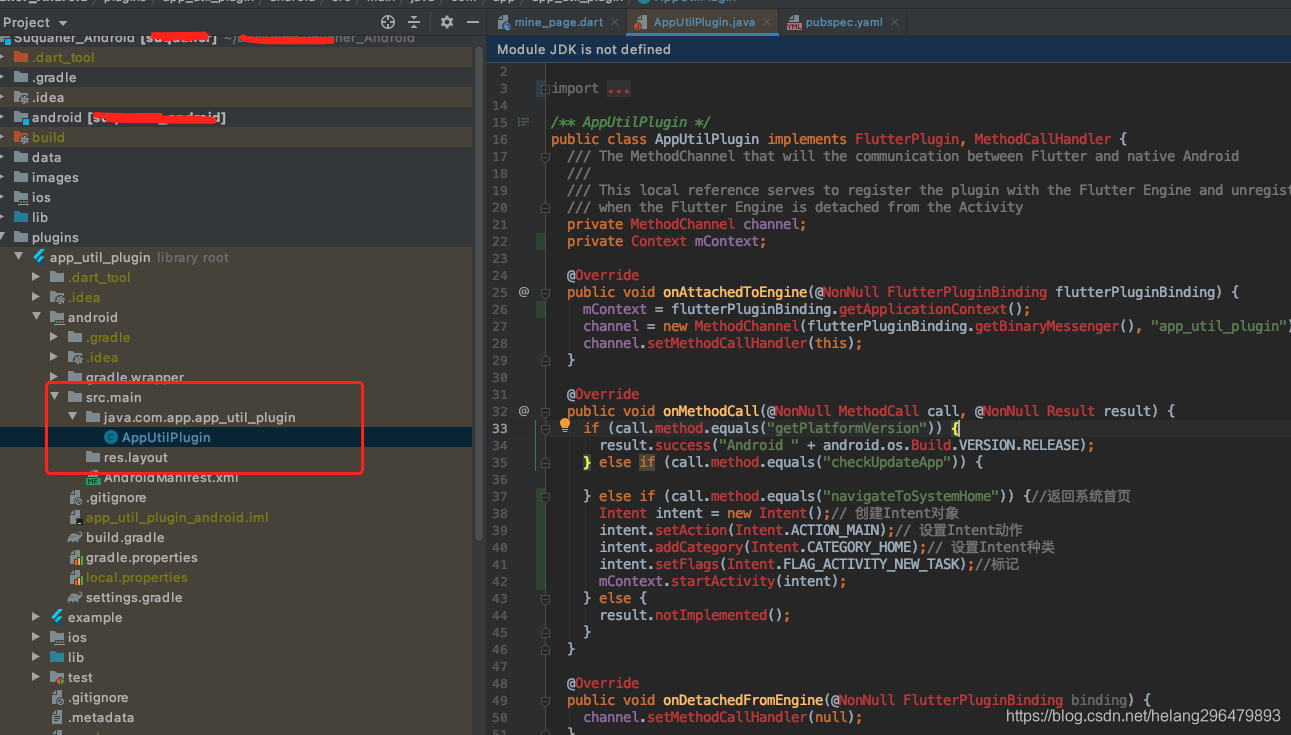Open the Project panel gear settings
This screenshot has width=1291, height=735.
click(446, 21)
